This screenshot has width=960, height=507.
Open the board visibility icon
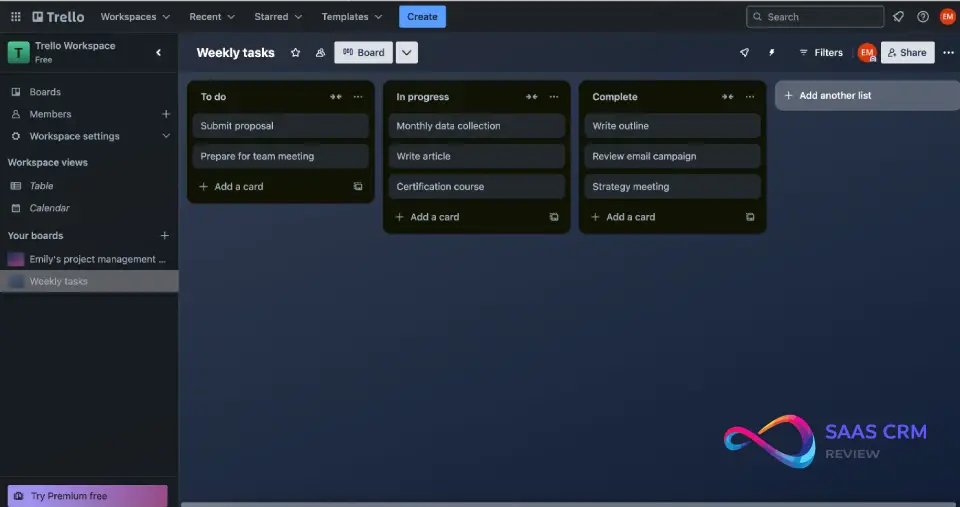coord(320,53)
